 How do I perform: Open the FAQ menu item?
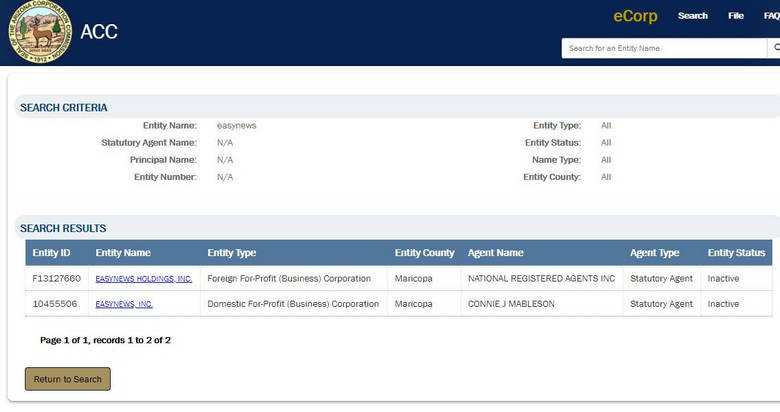click(x=772, y=16)
